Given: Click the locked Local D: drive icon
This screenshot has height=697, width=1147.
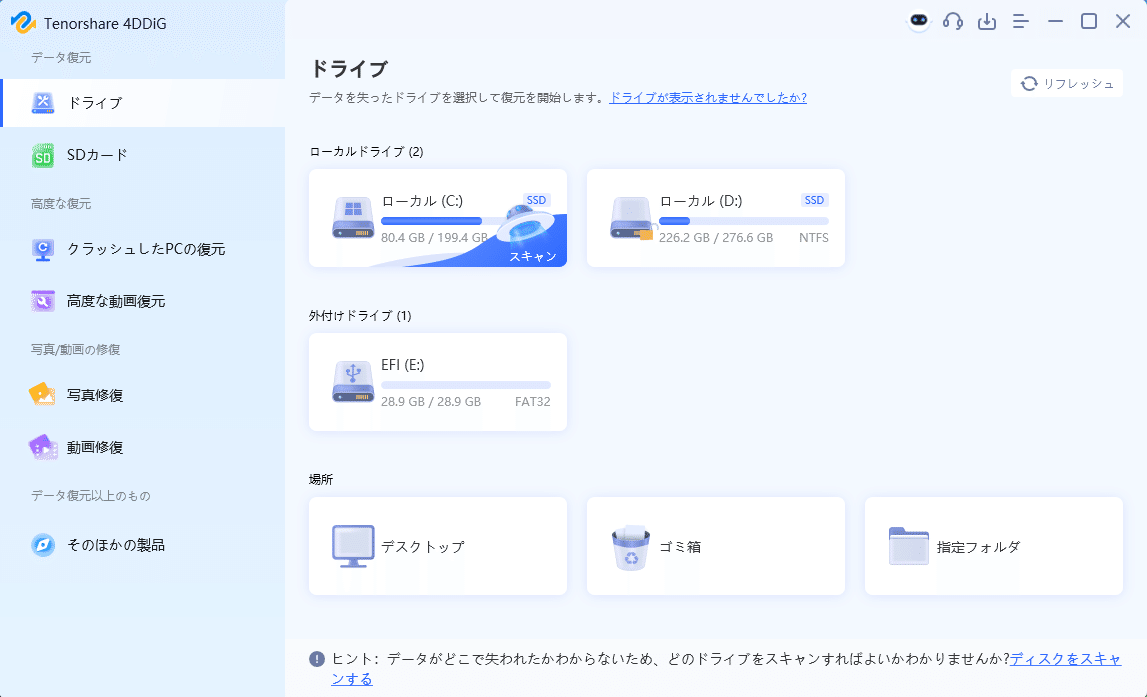Looking at the screenshot, I should [x=631, y=218].
